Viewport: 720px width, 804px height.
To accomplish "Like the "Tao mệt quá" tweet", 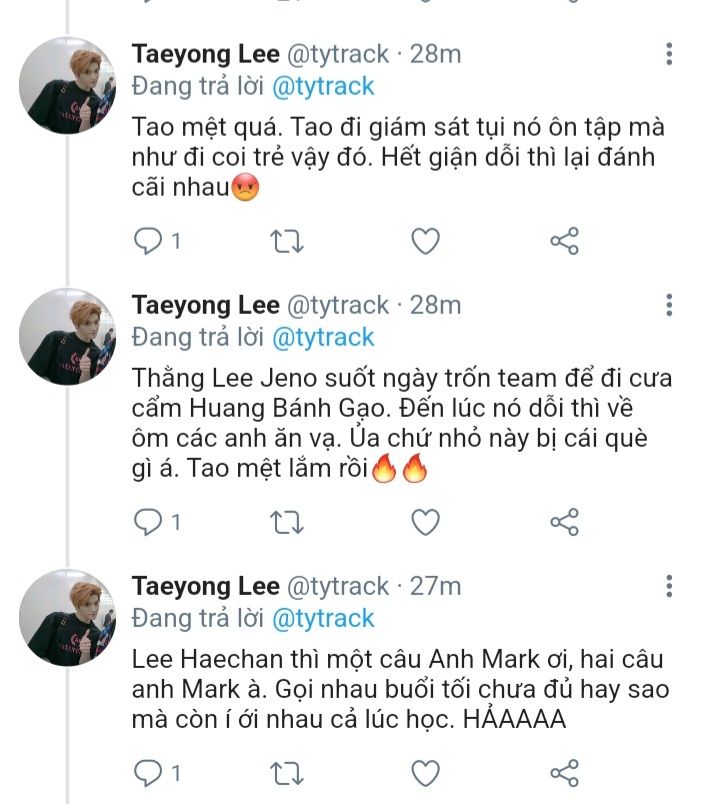I will pyautogui.click(x=426, y=241).
